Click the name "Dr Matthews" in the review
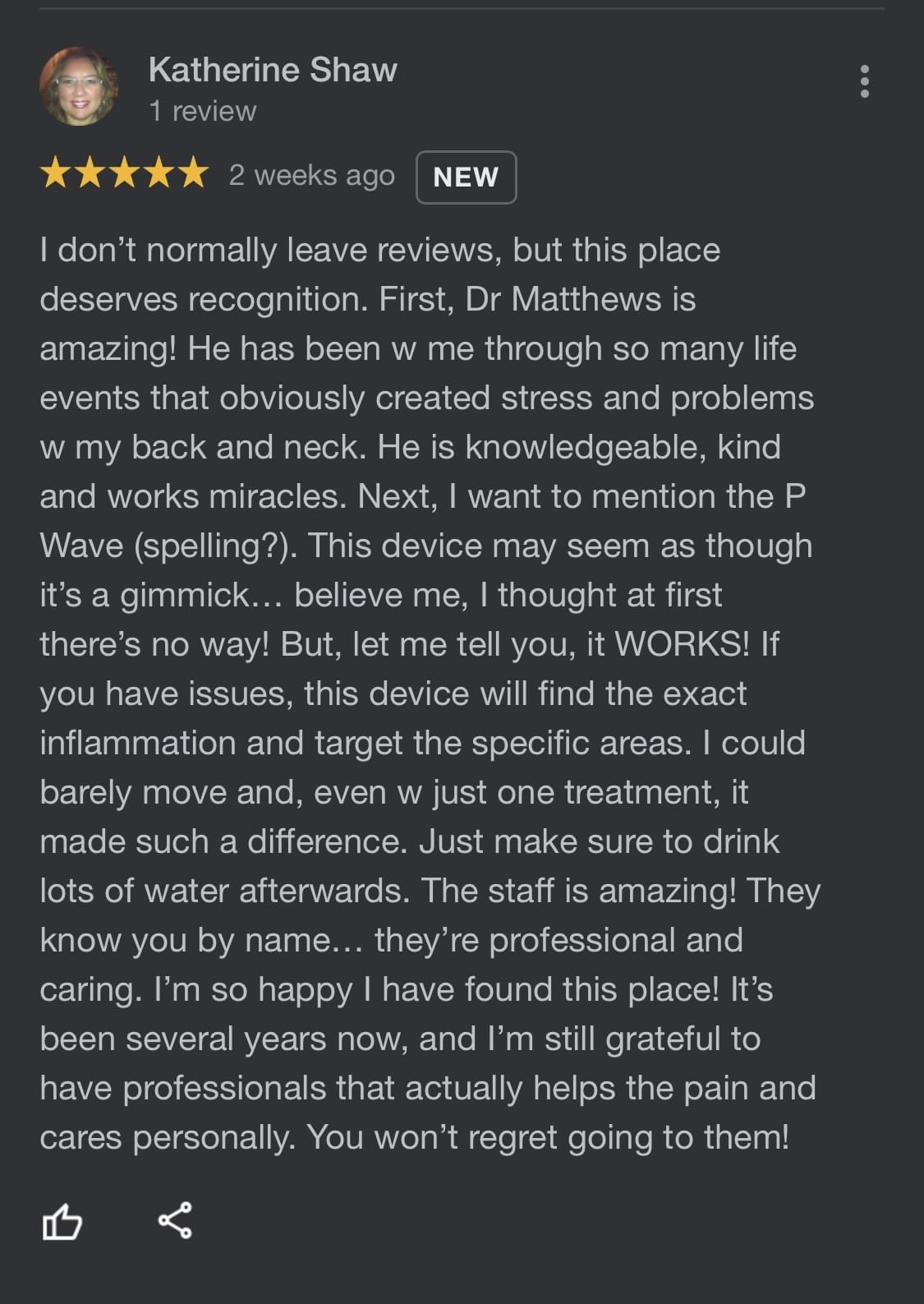 point(563,300)
